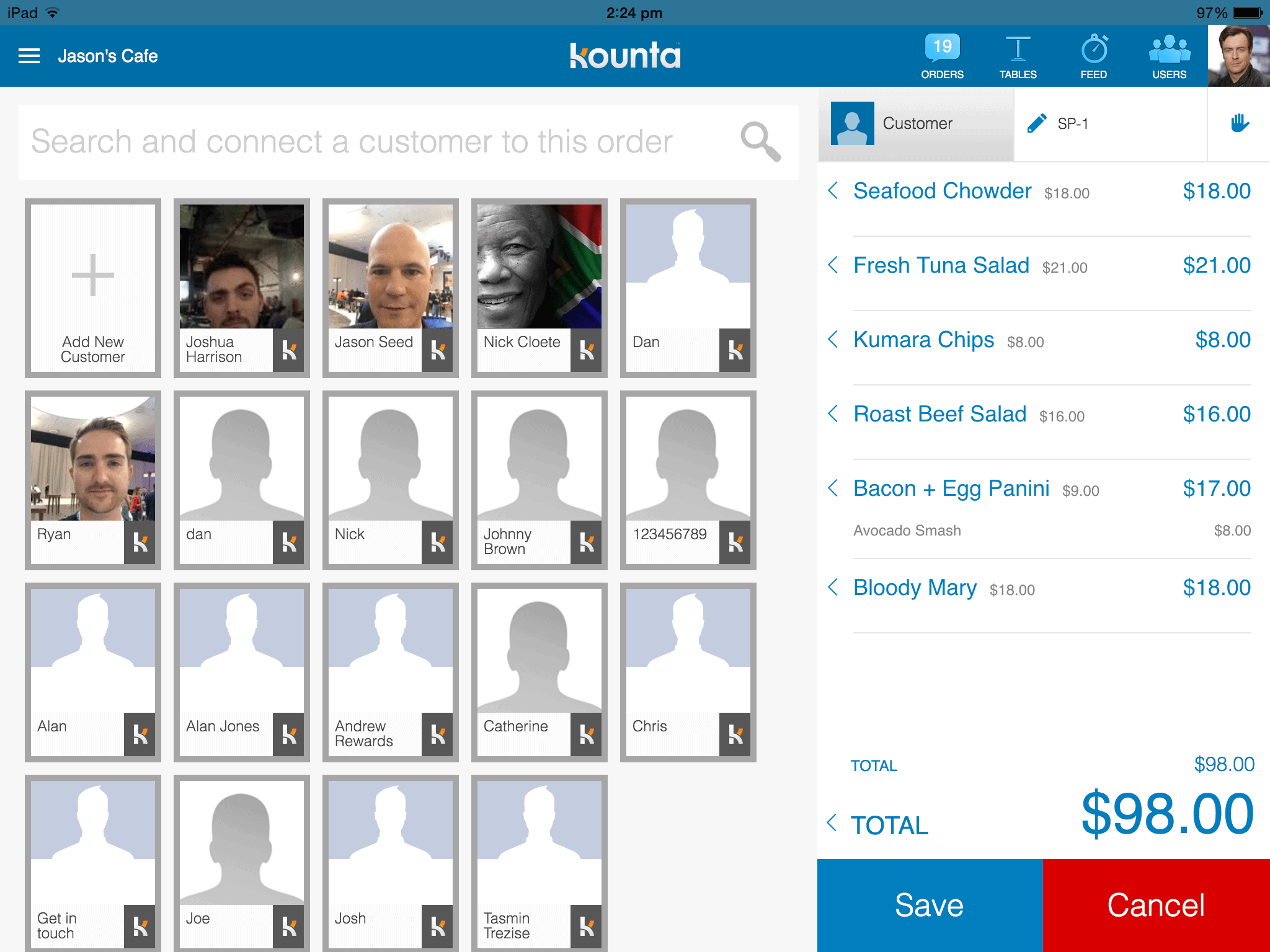Expand the Bacon + Egg Panini chevron

pyautogui.click(x=833, y=488)
